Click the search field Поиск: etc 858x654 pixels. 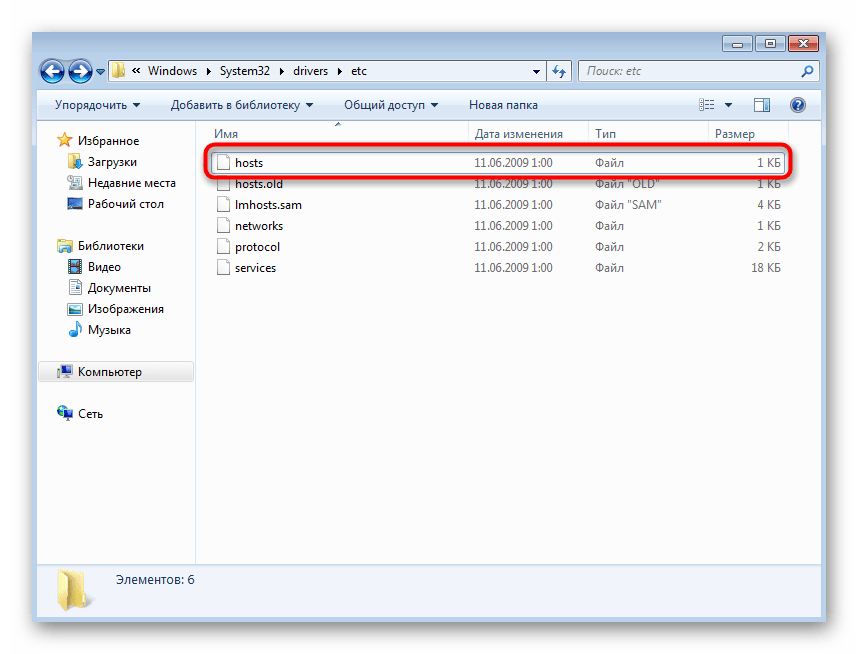(x=690, y=71)
